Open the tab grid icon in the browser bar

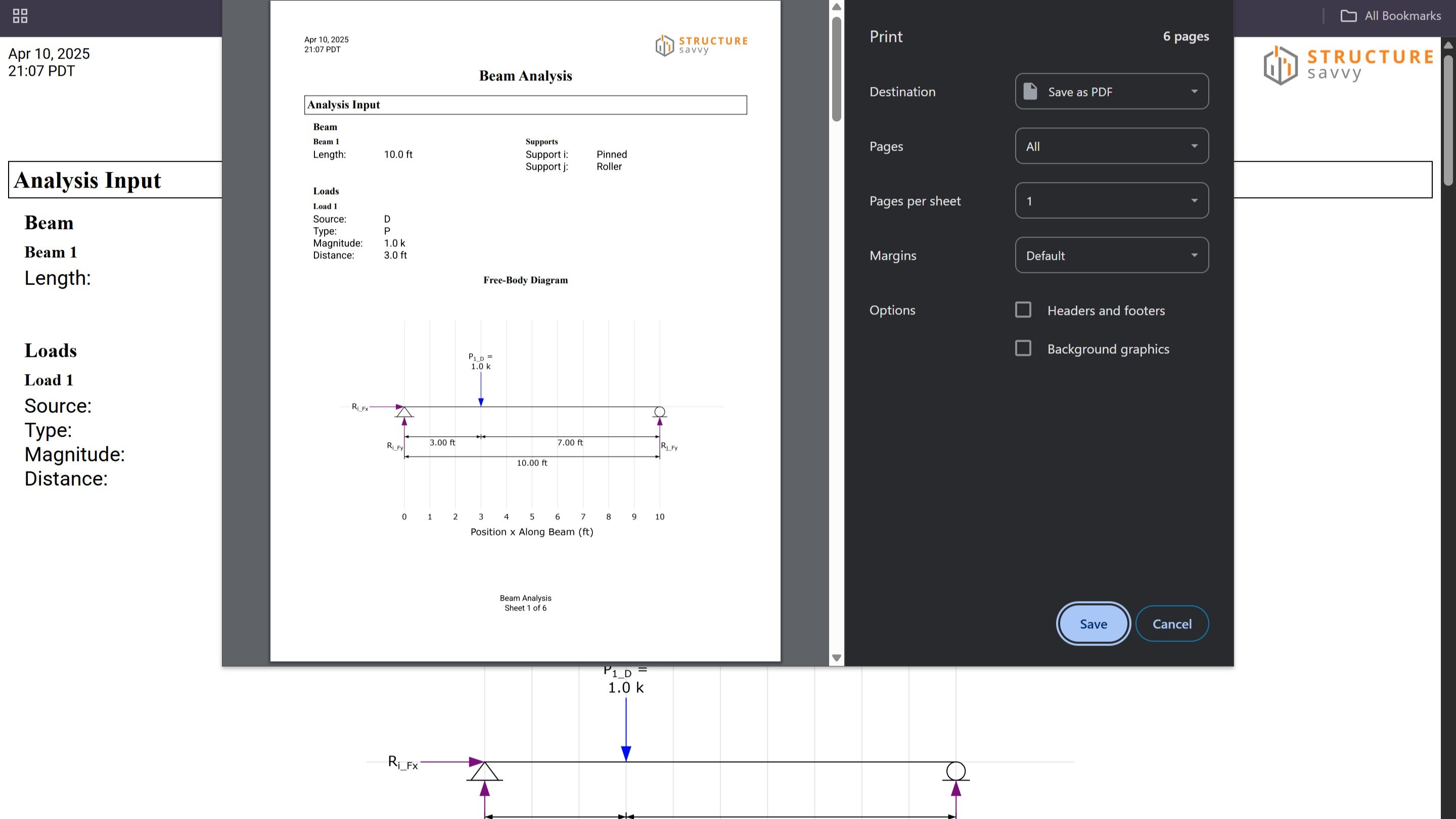point(20,16)
